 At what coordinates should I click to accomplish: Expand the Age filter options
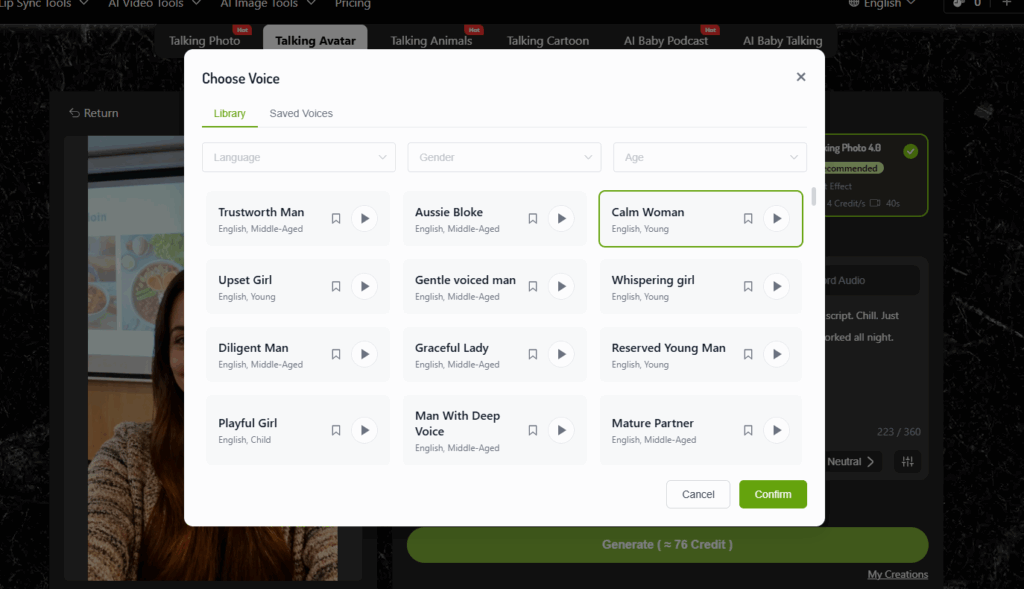710,157
